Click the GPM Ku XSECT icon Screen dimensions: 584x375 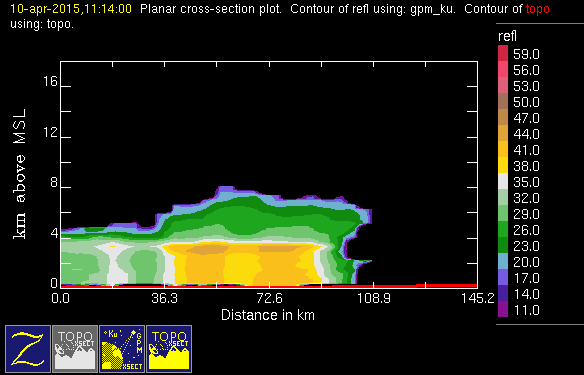[122, 349]
